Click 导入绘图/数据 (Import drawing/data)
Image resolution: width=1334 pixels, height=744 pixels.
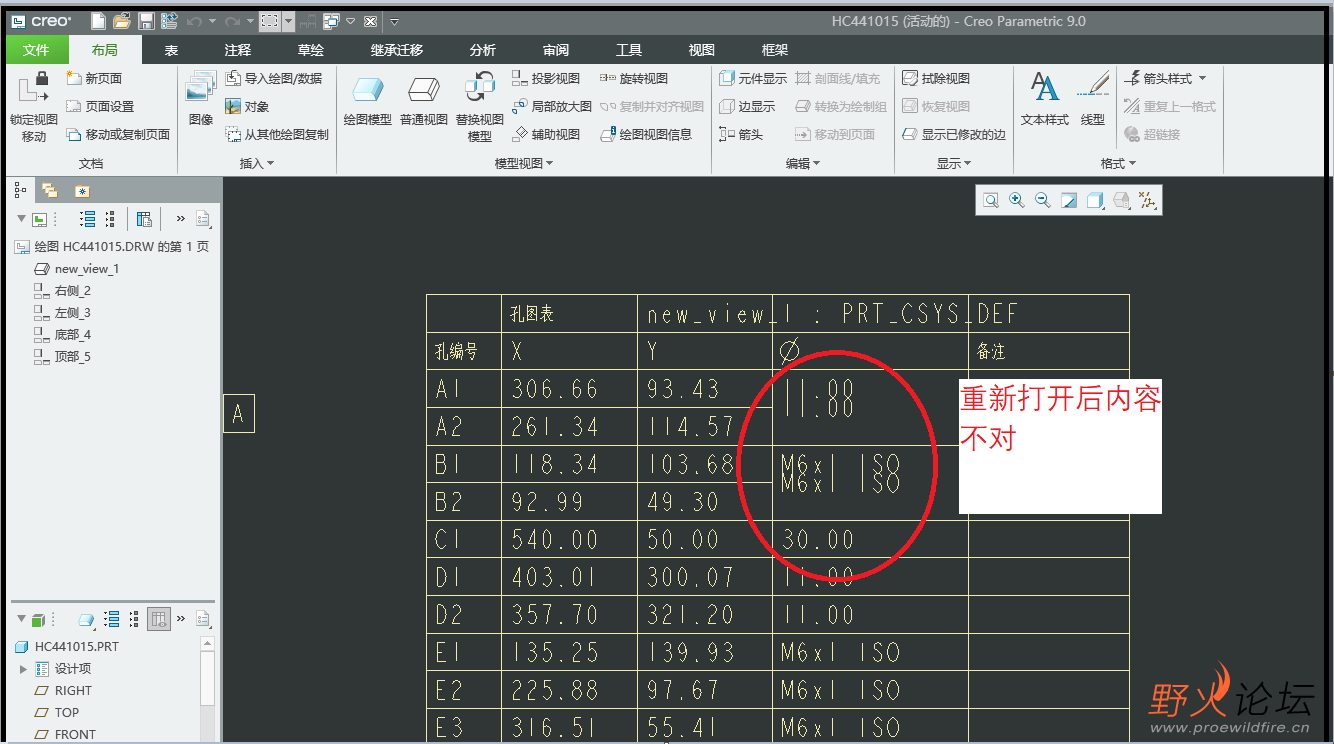tap(274, 78)
